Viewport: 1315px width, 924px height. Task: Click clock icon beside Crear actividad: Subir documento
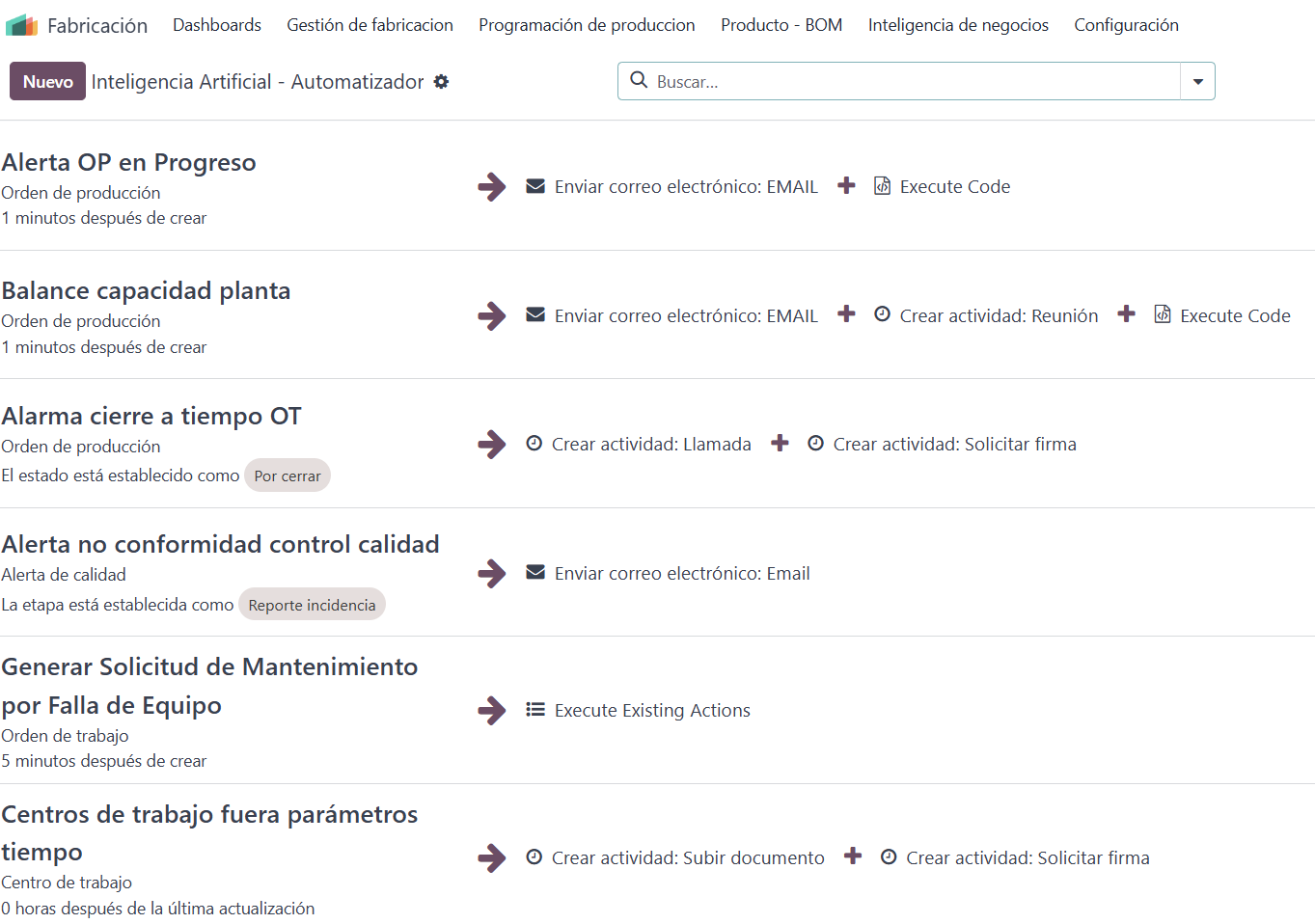pos(534,857)
